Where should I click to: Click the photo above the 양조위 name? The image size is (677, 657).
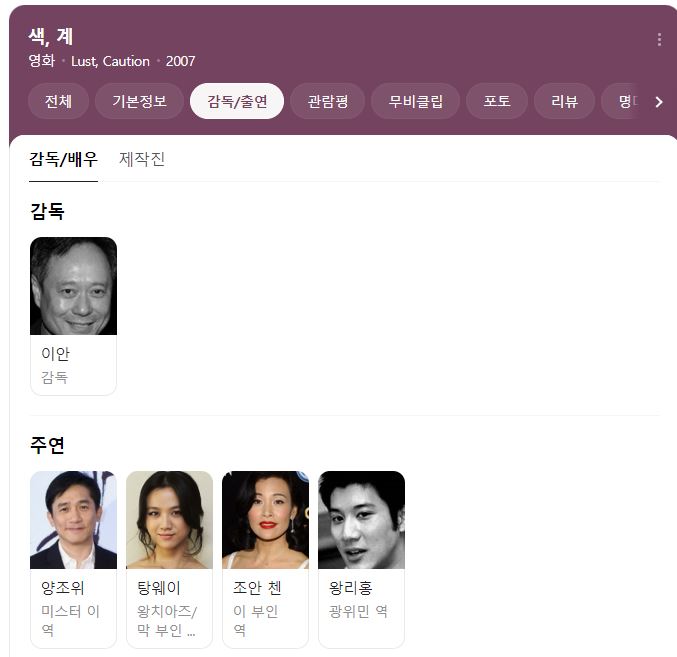coord(73,520)
